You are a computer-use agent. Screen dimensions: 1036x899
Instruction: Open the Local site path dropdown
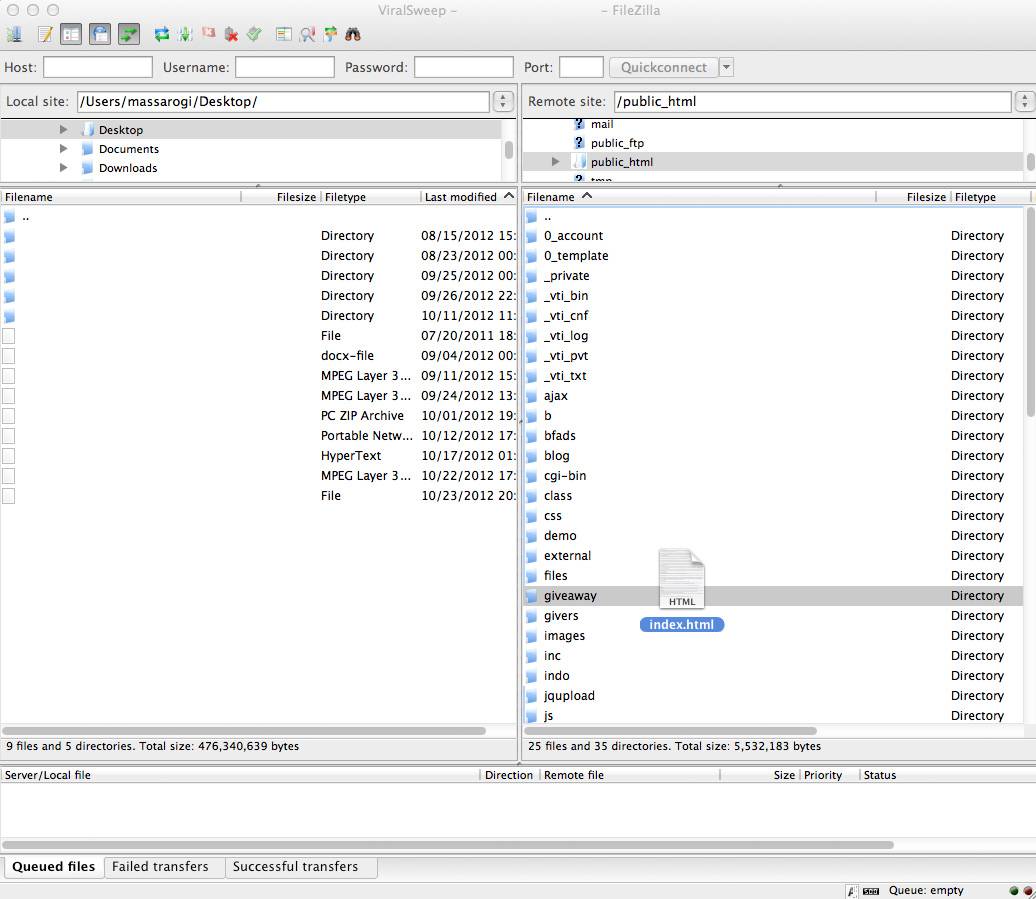(x=503, y=101)
